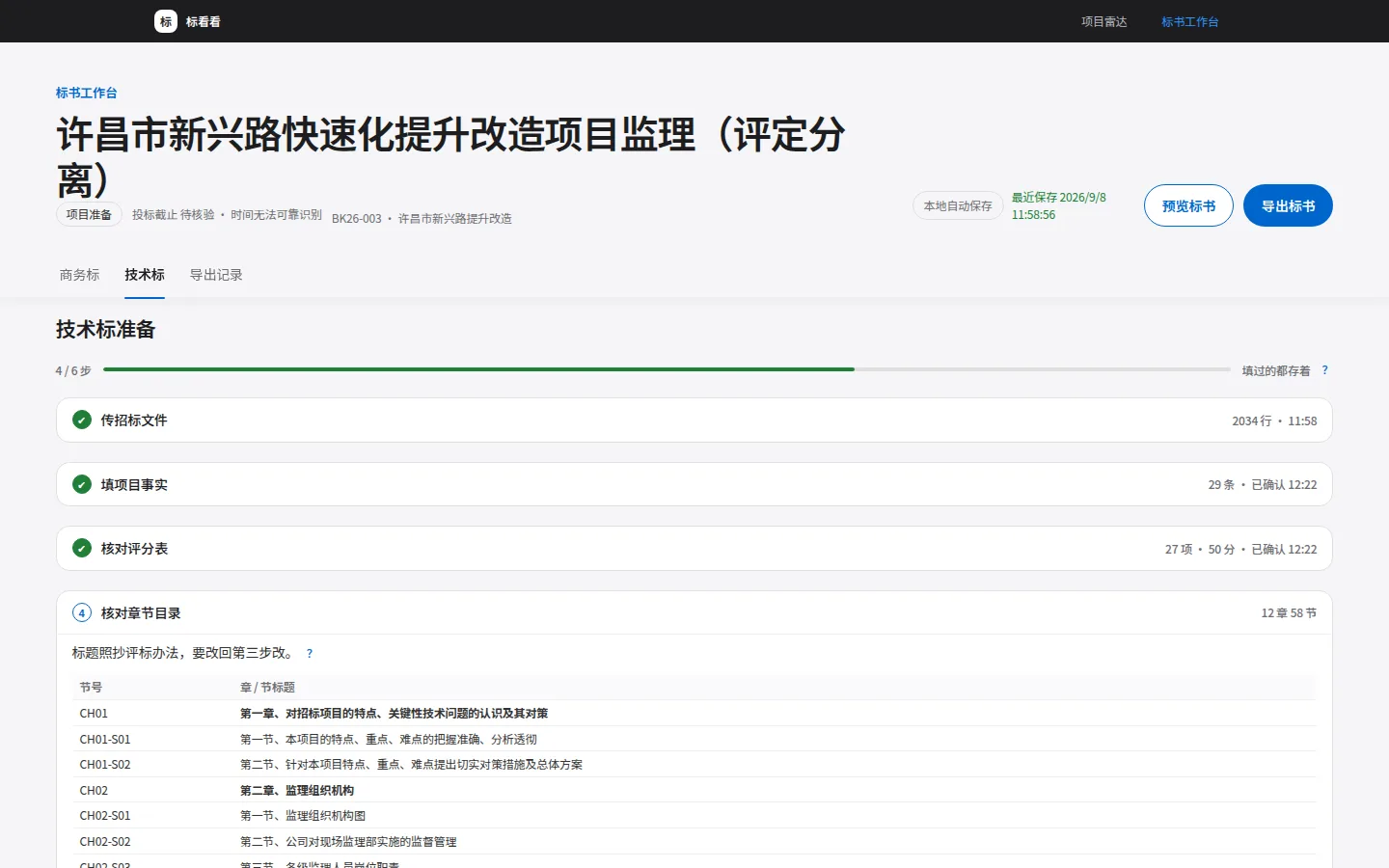Click the 29 条 · 已确认 12:22 text

(x=1262, y=484)
